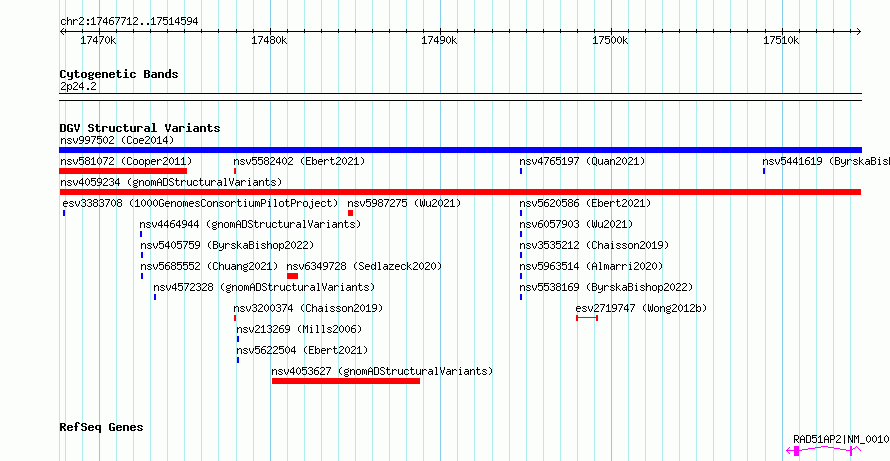
Task: Click nsv5622504 (Ebert2021) label
Action: (x=302, y=350)
